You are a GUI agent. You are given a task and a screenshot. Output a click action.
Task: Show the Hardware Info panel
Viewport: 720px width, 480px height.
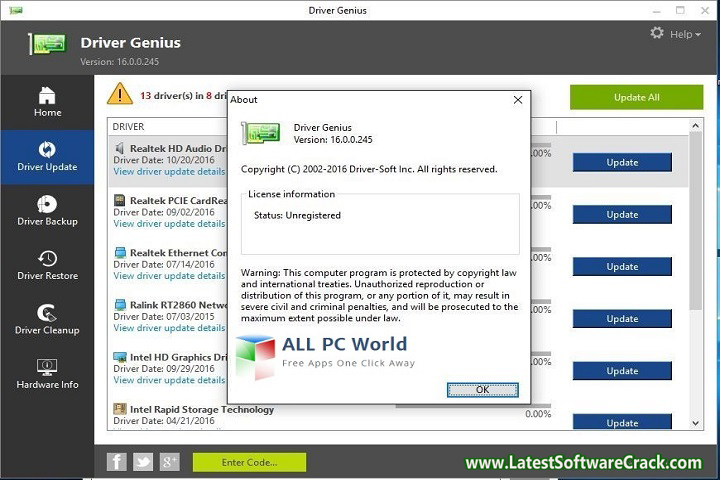point(47,374)
